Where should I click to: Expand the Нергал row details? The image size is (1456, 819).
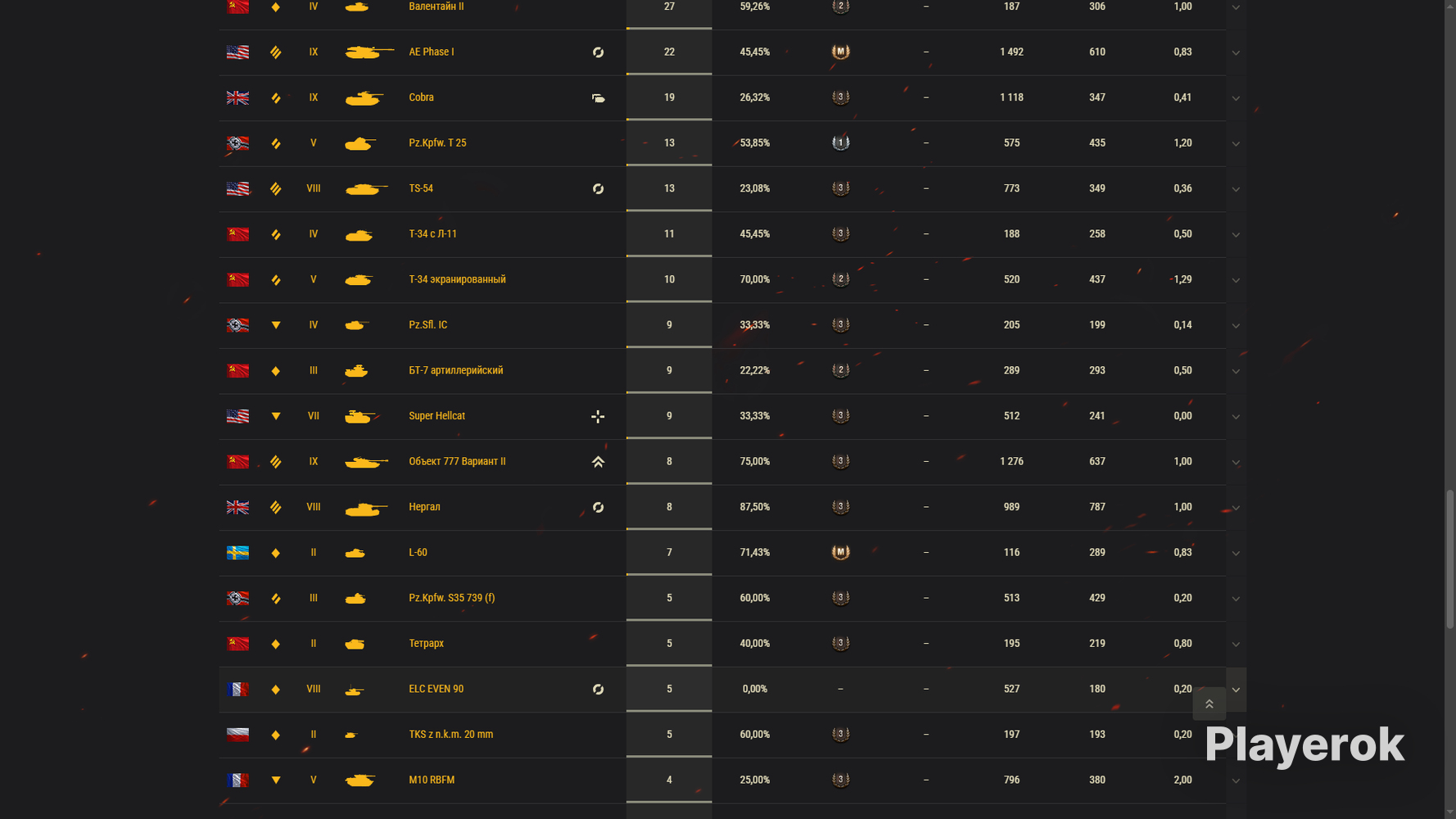tap(1236, 508)
